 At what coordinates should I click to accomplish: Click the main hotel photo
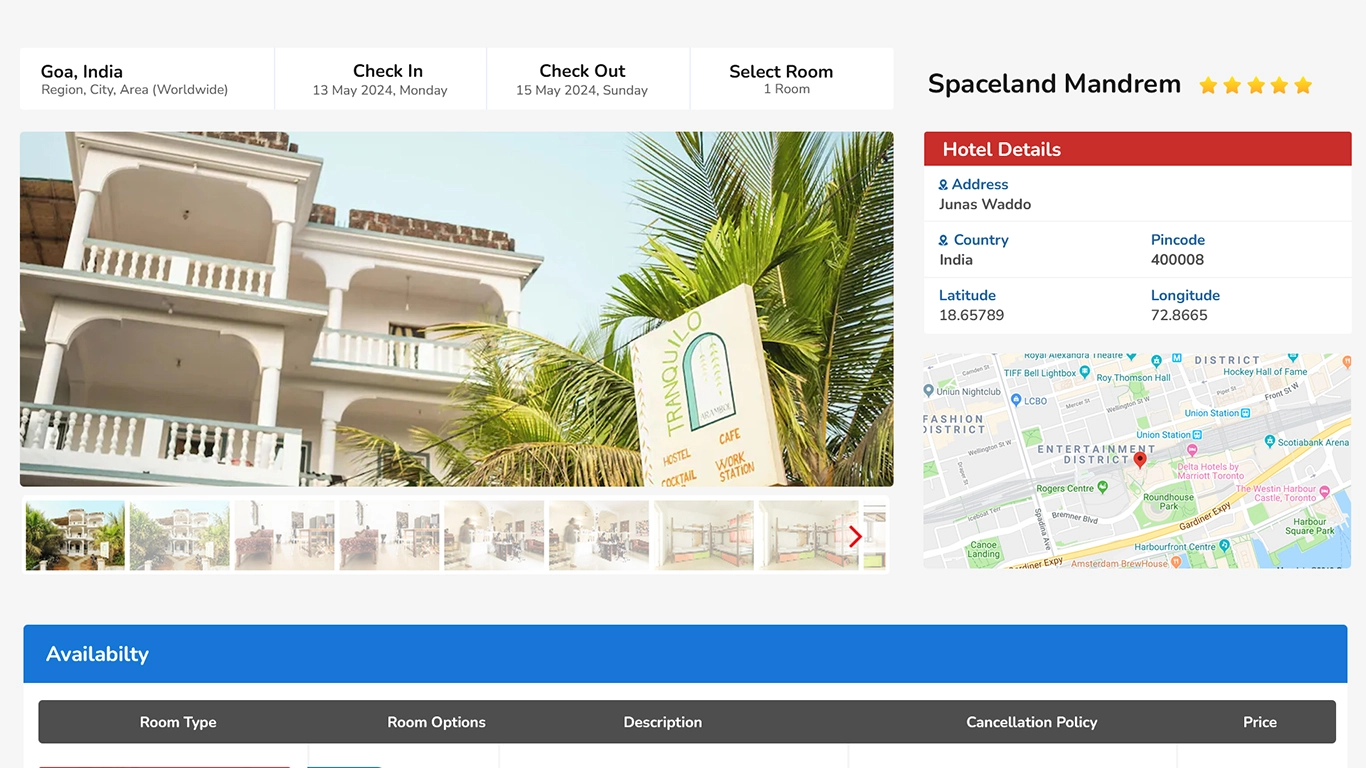(x=456, y=309)
